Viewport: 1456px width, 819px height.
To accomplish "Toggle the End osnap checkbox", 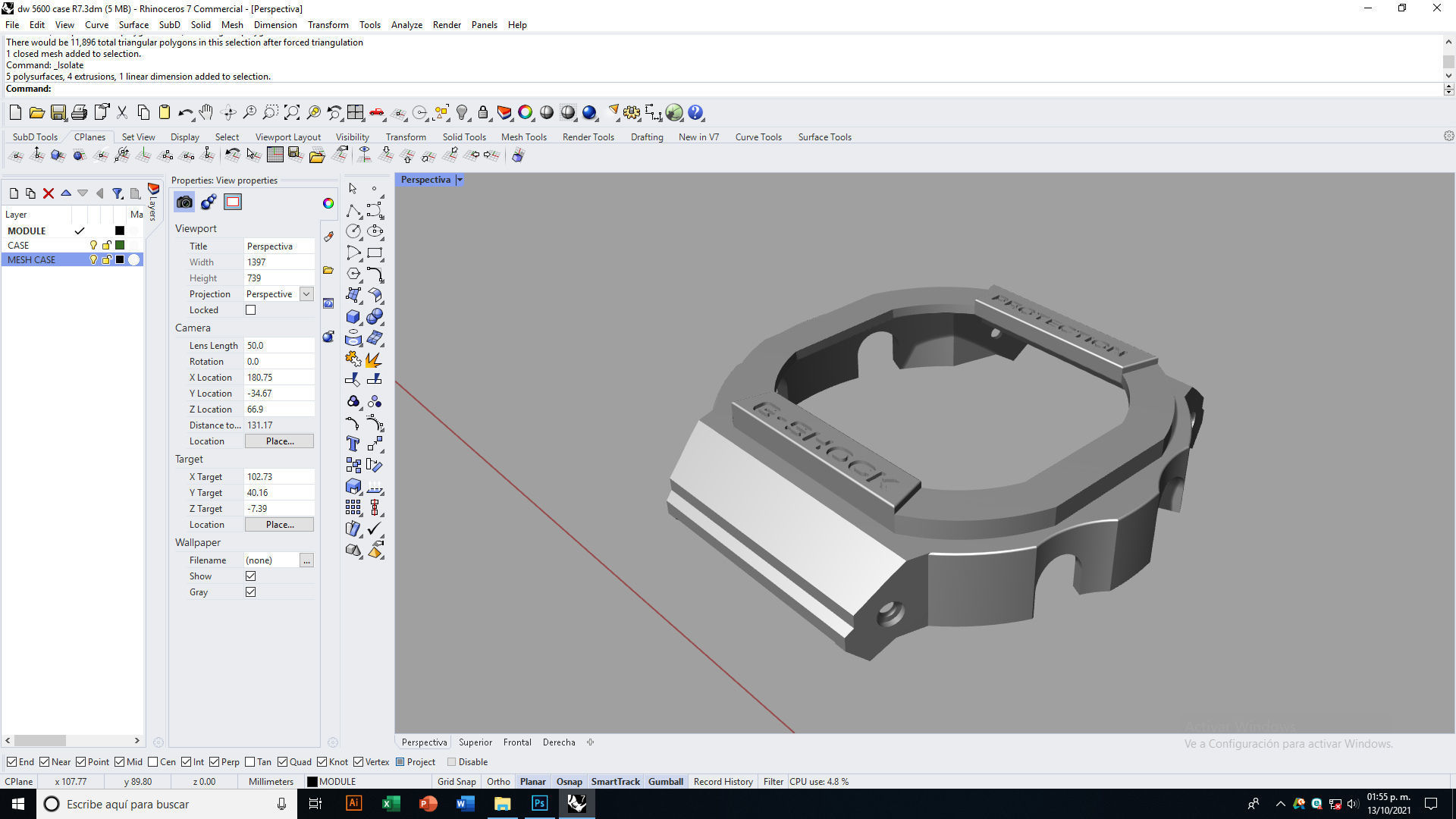I will click(11, 762).
